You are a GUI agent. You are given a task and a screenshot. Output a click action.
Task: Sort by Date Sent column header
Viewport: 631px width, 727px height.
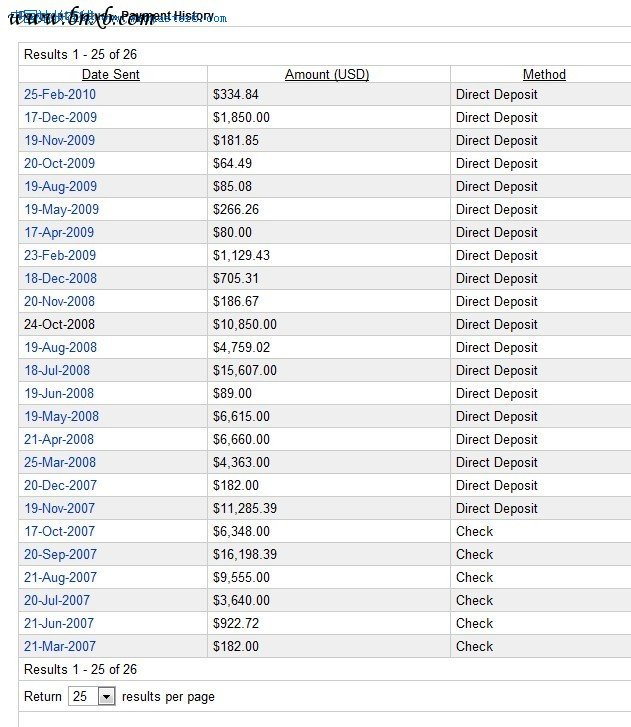pyautogui.click(x=111, y=74)
